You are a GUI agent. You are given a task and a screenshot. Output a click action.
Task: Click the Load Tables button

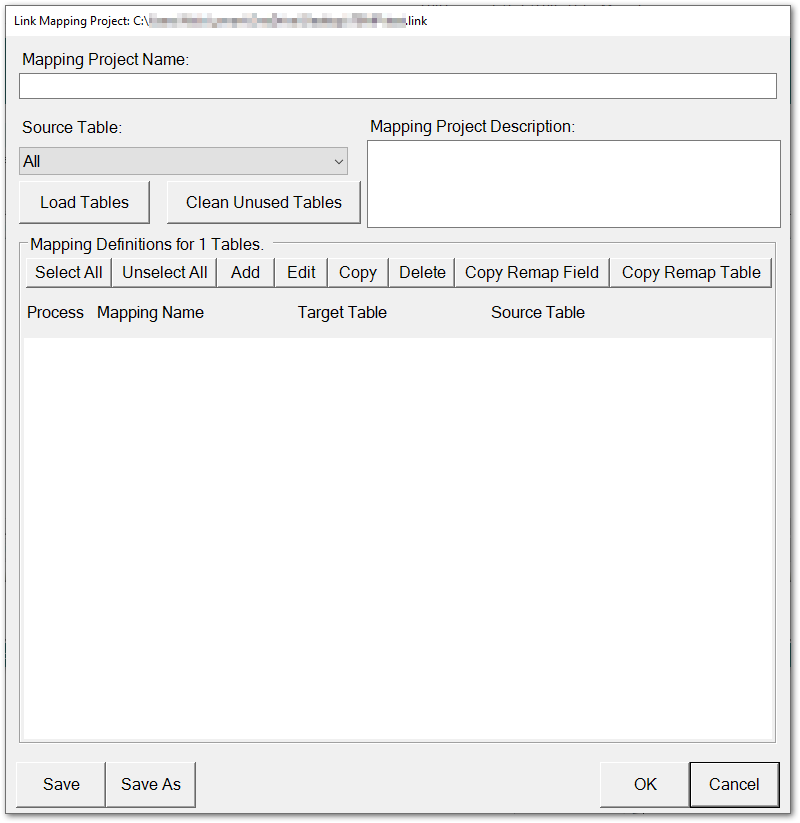(x=84, y=202)
